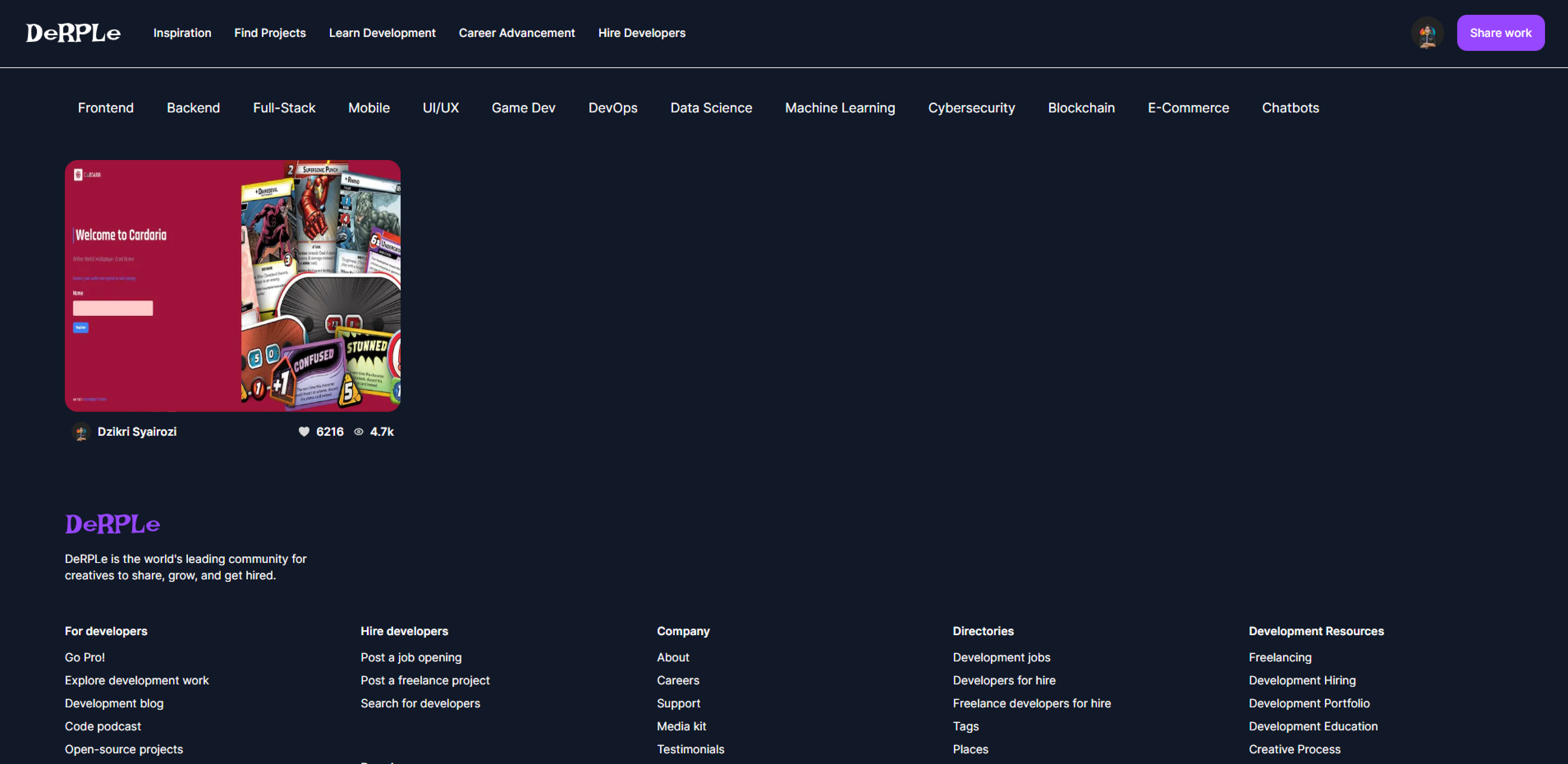Open the Inspiration menu
The width and height of the screenshot is (1568, 764).
(182, 33)
